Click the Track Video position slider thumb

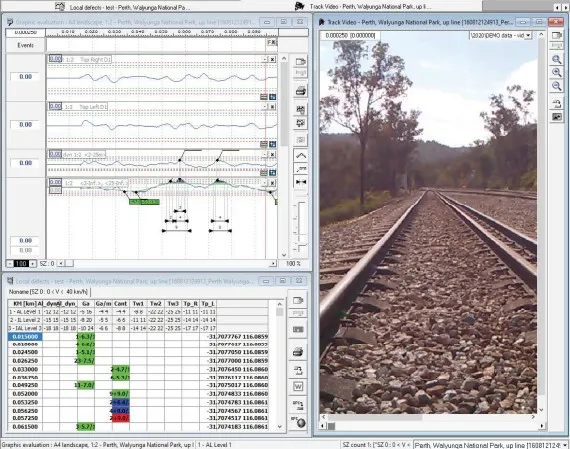click(x=332, y=426)
